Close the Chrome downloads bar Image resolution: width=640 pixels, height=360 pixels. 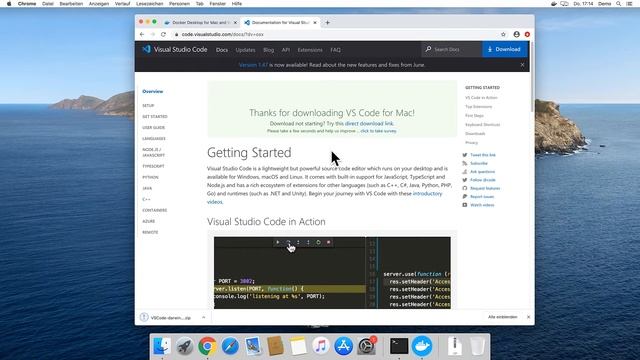(x=529, y=317)
